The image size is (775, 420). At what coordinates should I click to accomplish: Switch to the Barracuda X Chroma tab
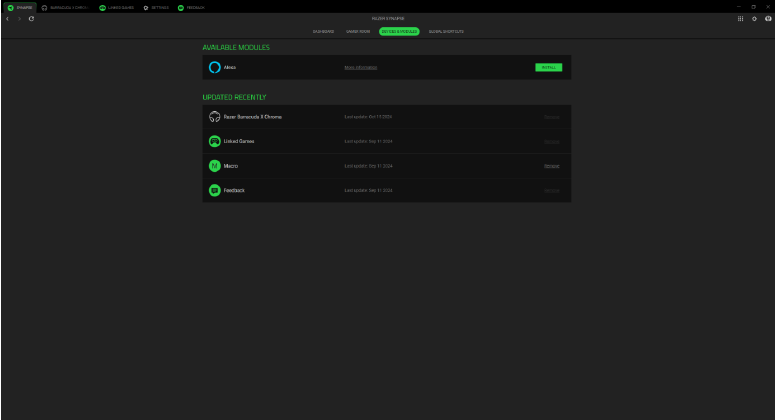[65, 8]
